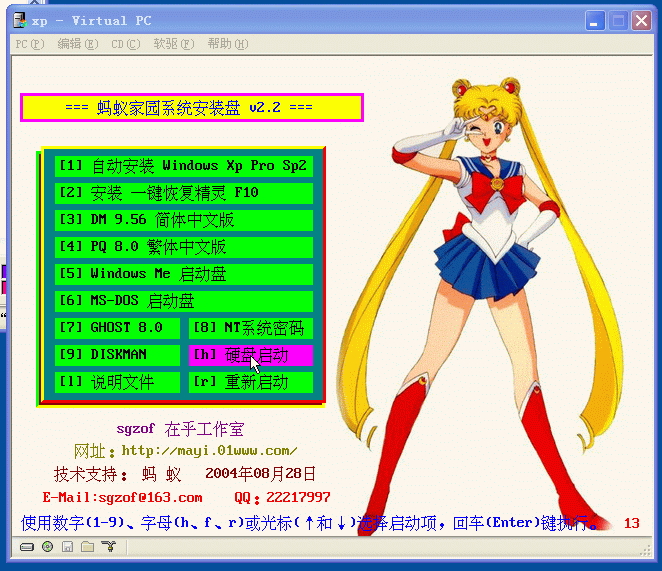Open the 帮助(H) menu
This screenshot has width=662, height=571.
(x=228, y=44)
